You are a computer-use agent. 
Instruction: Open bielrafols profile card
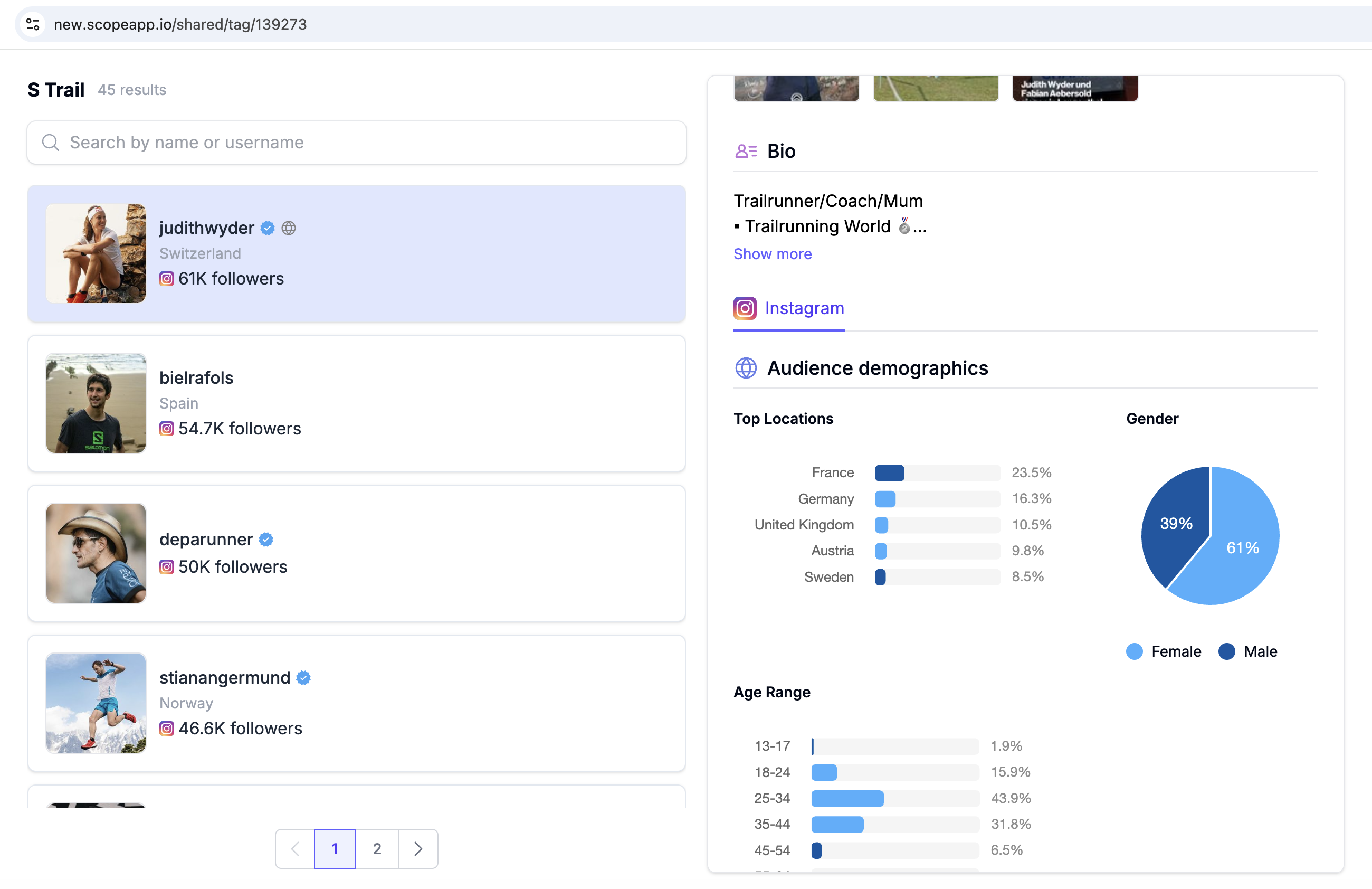coord(356,403)
